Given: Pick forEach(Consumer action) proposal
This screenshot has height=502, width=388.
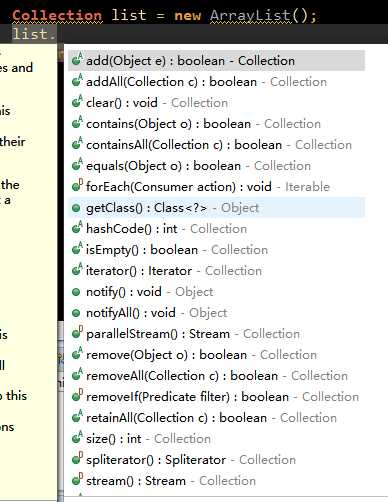Looking at the screenshot, I should [x=216, y=187].
